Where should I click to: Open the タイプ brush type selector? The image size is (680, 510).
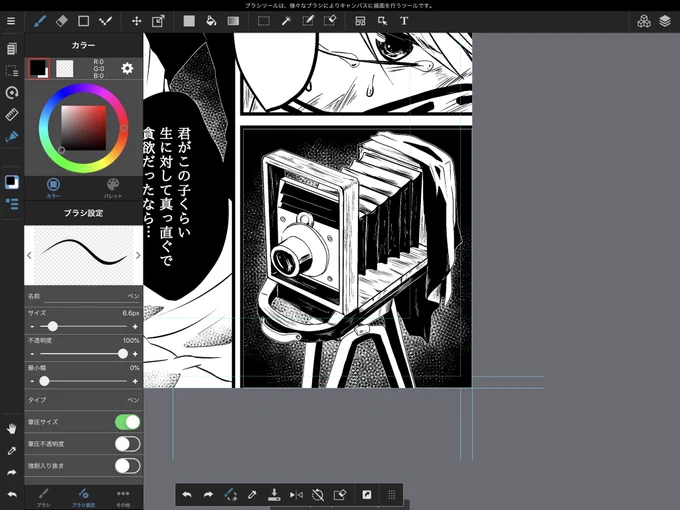pyautogui.click(x=84, y=400)
